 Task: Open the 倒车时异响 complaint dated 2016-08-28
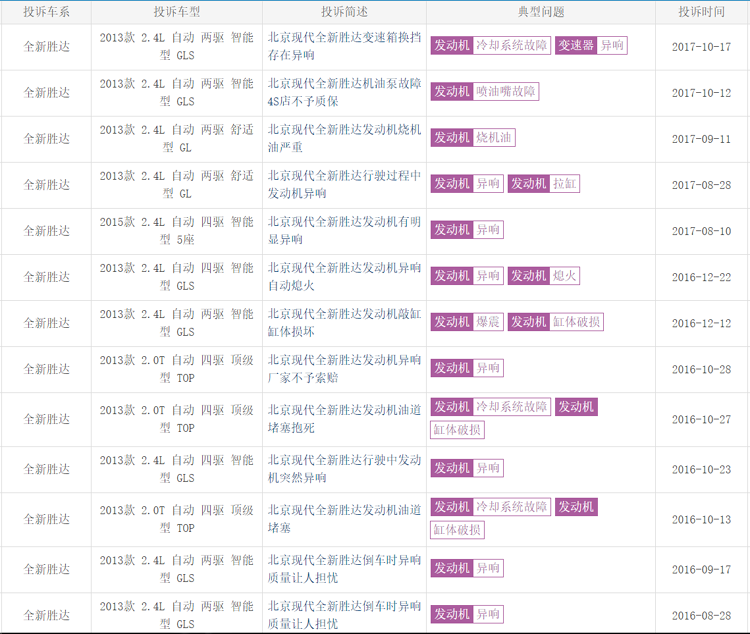[344, 615]
